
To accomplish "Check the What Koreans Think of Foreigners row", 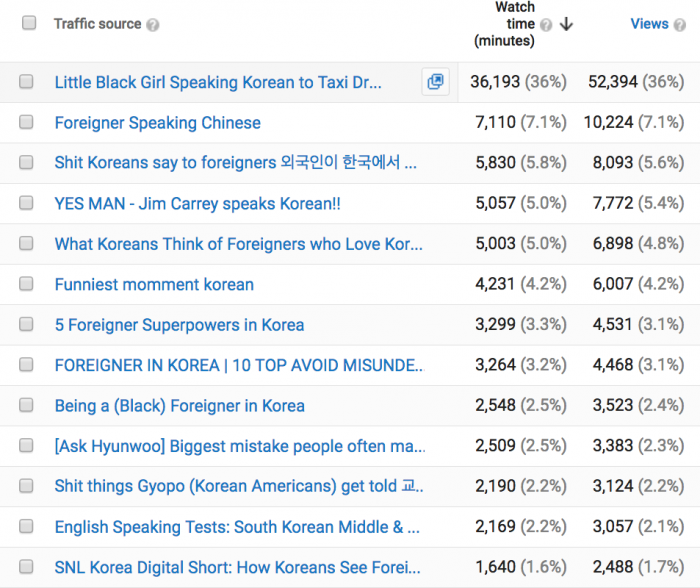I will click(26, 243).
